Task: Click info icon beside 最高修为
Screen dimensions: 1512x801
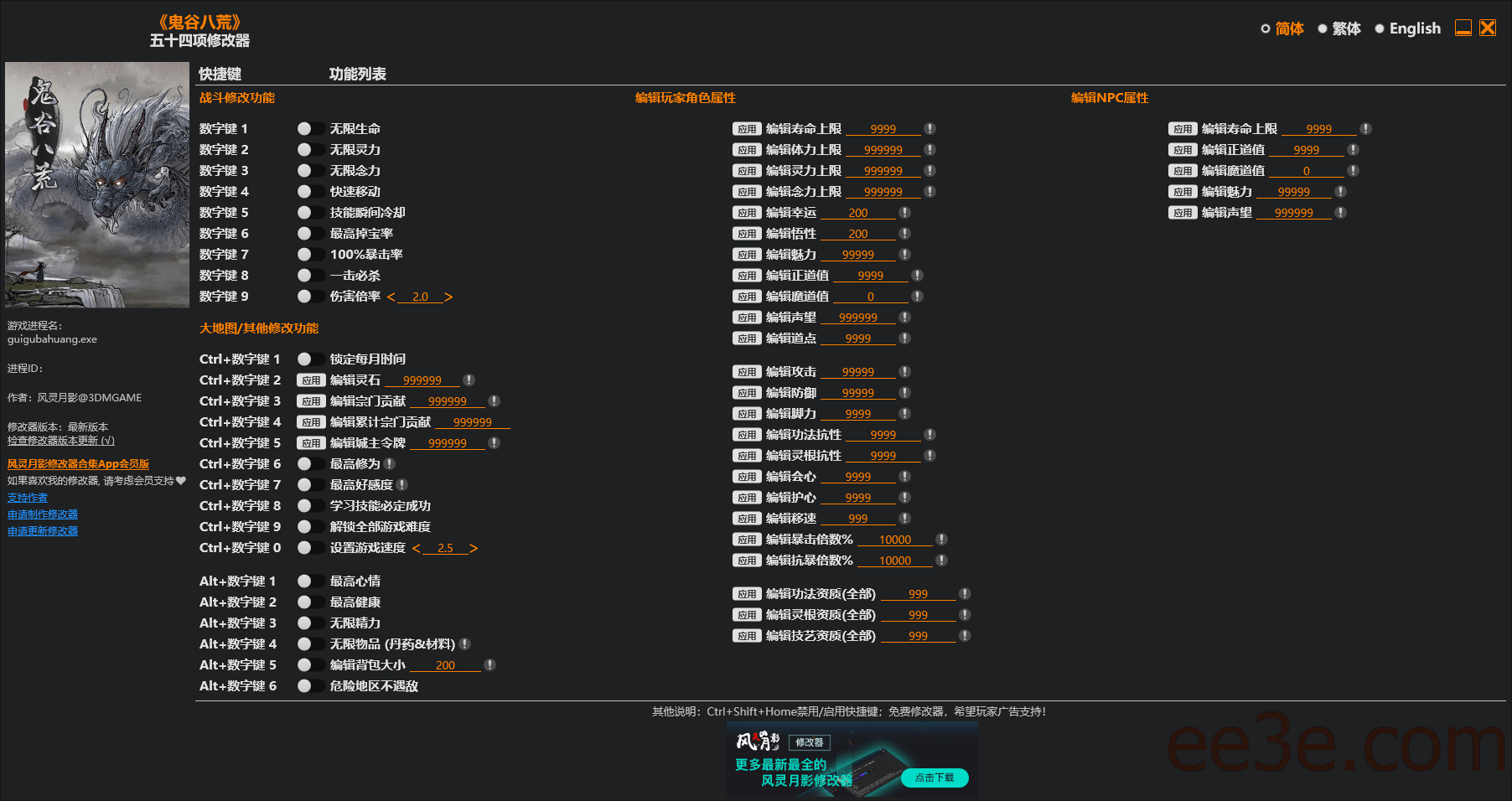Action: coord(390,464)
